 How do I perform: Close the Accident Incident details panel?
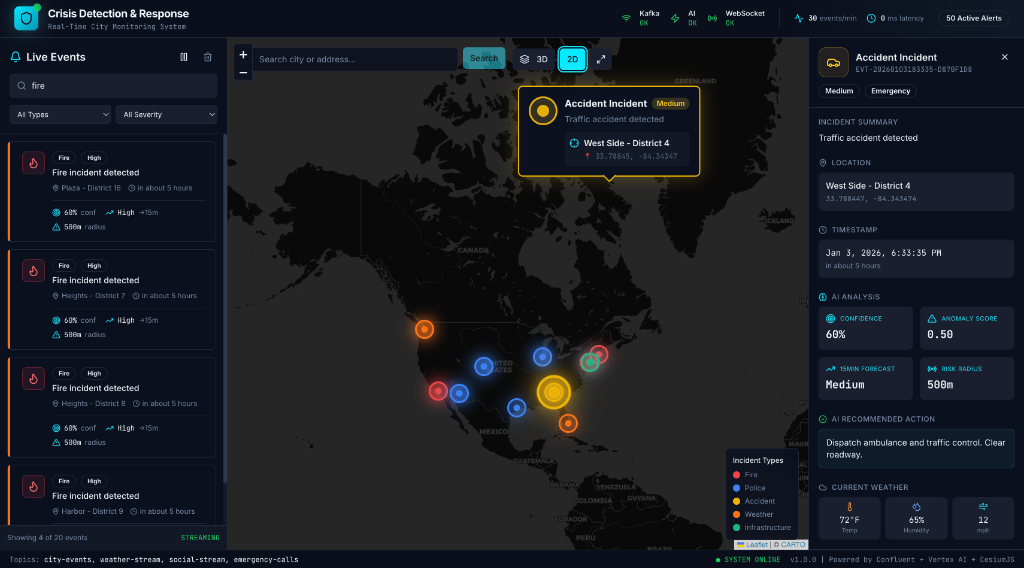click(1004, 58)
